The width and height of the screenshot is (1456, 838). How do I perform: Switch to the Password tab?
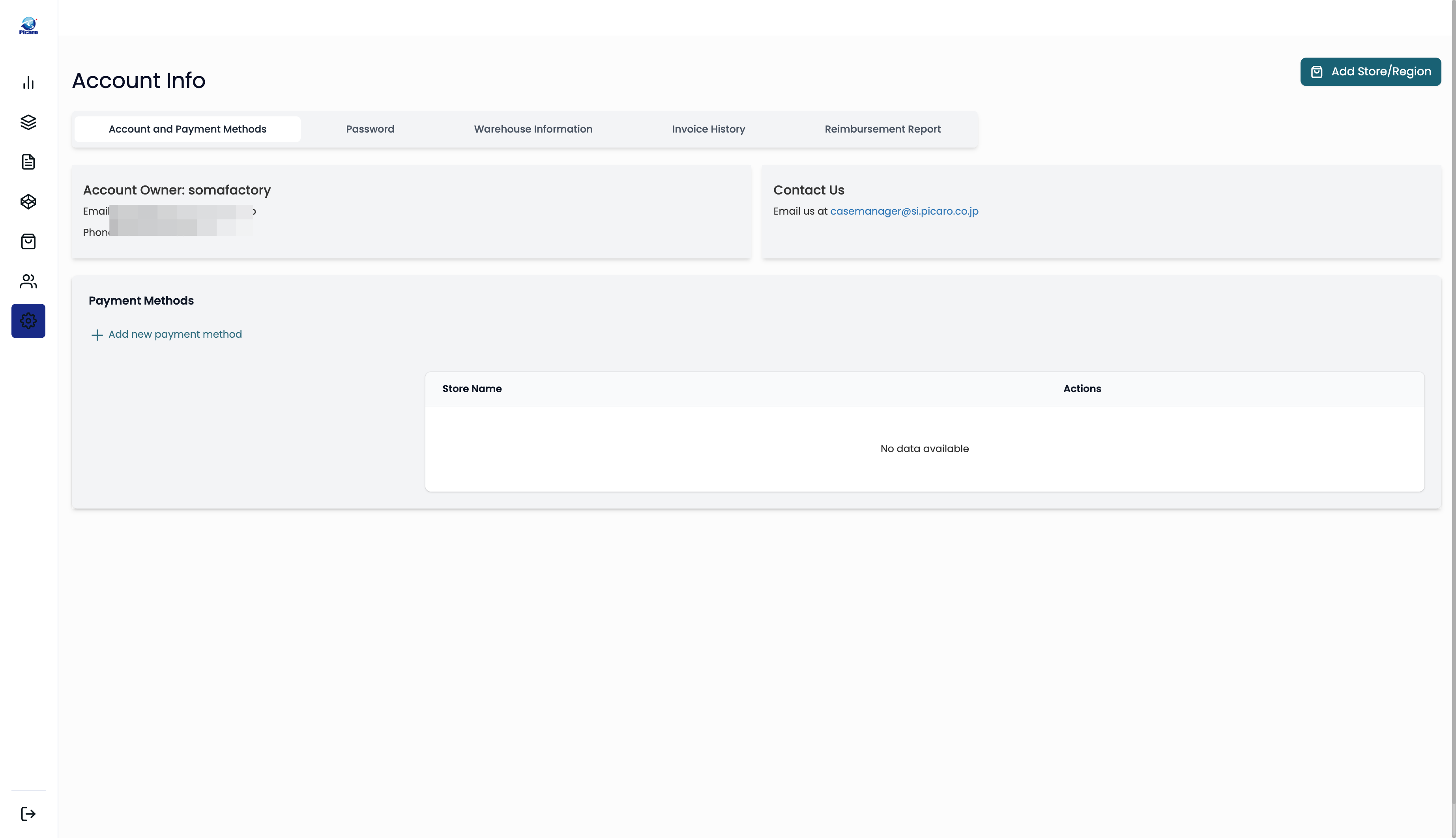coord(370,129)
